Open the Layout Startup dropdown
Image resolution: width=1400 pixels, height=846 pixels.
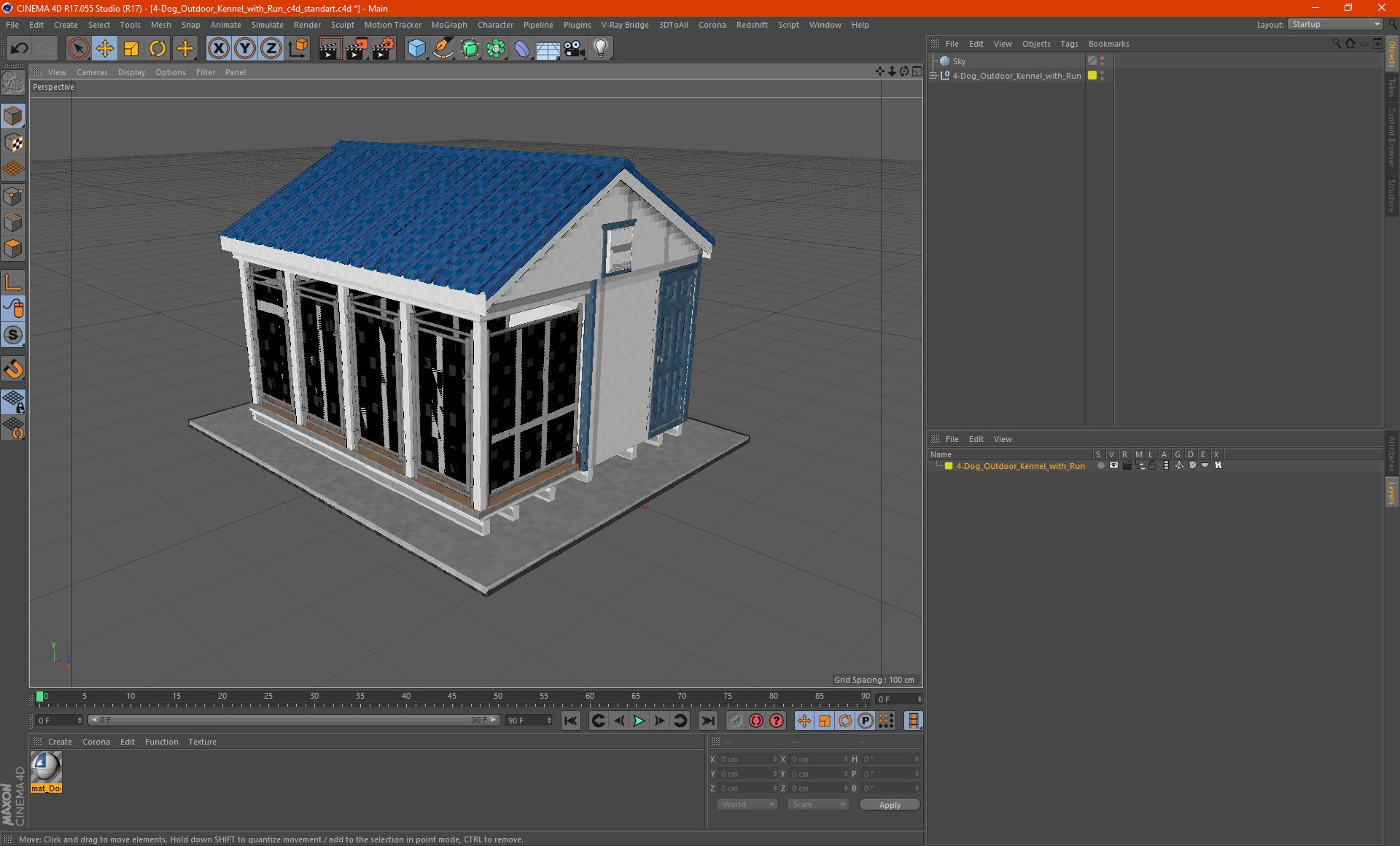1335,24
